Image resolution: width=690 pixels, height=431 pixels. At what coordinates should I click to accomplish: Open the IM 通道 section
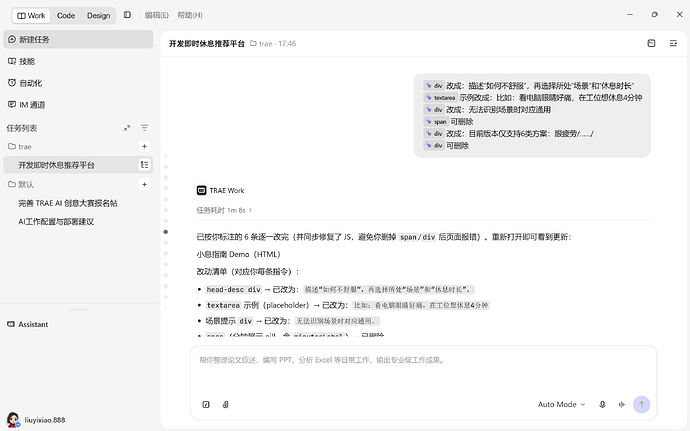coord(78,105)
